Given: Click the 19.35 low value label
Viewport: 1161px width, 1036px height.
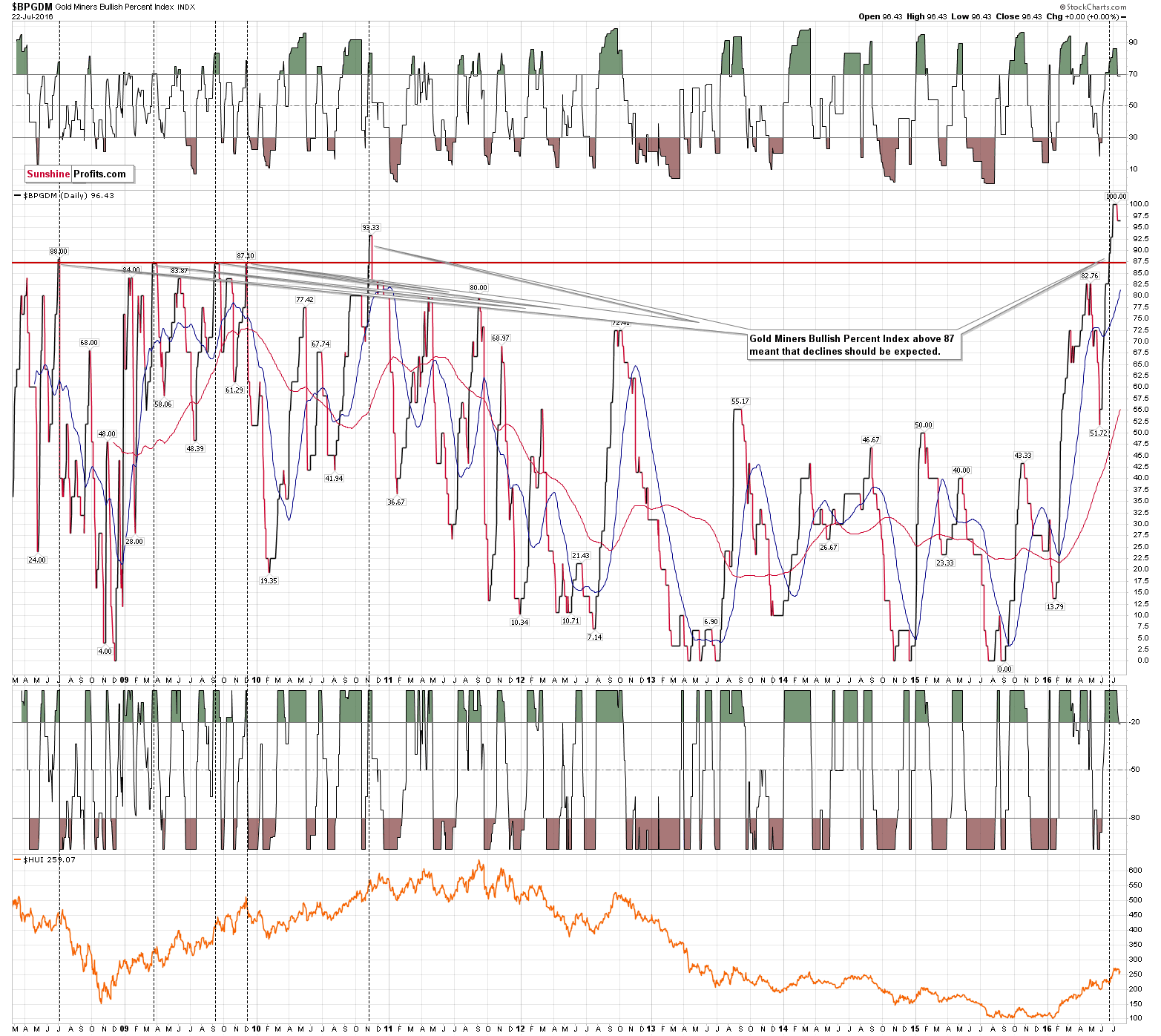Looking at the screenshot, I should click(269, 581).
